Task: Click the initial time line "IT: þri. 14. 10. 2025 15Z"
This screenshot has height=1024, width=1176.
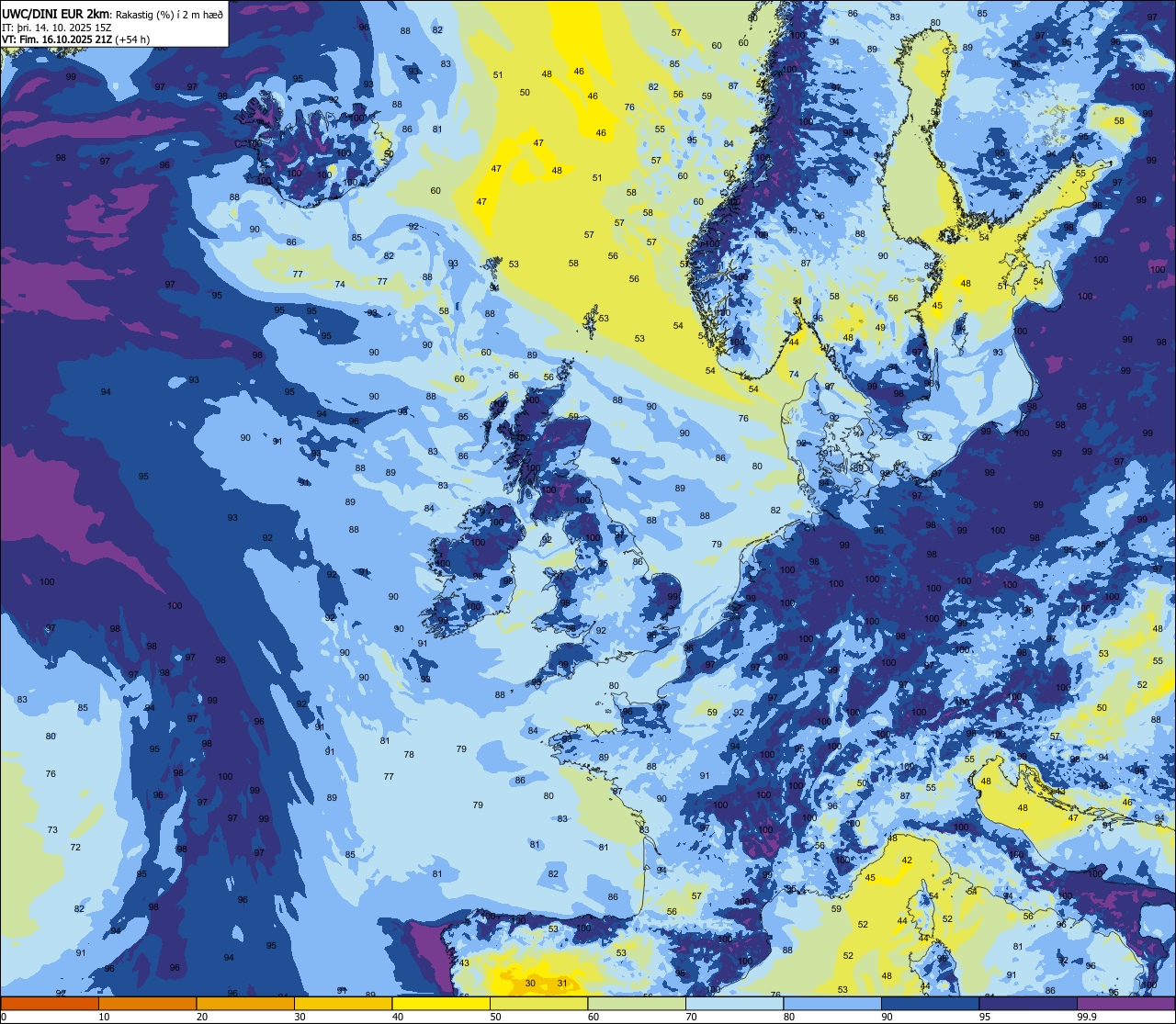Action: pos(57,28)
